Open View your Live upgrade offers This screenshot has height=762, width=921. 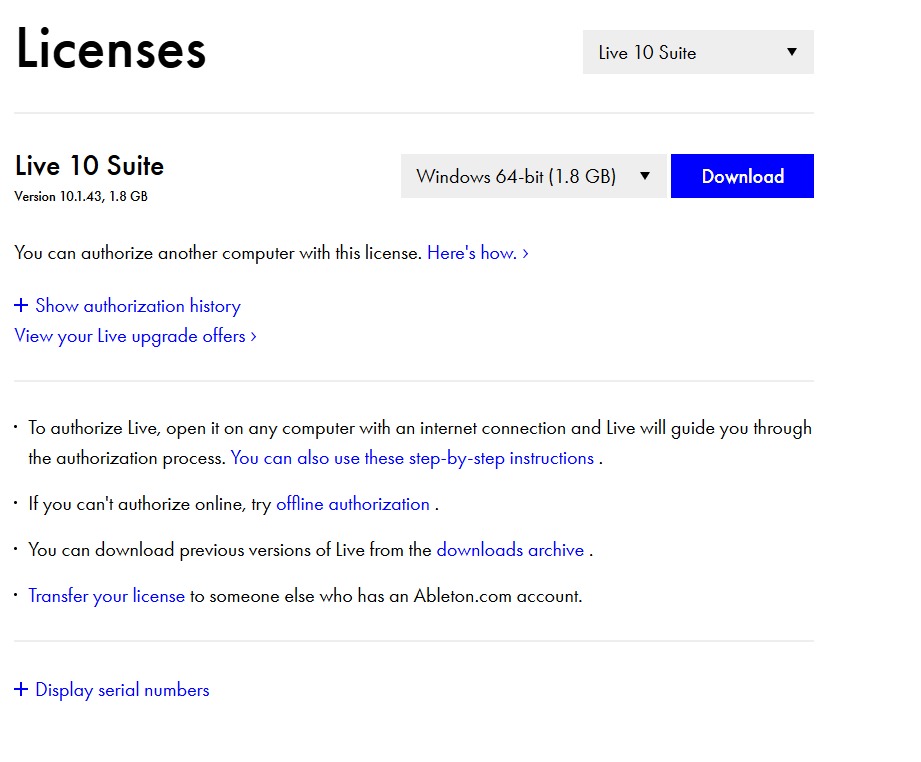pos(135,336)
